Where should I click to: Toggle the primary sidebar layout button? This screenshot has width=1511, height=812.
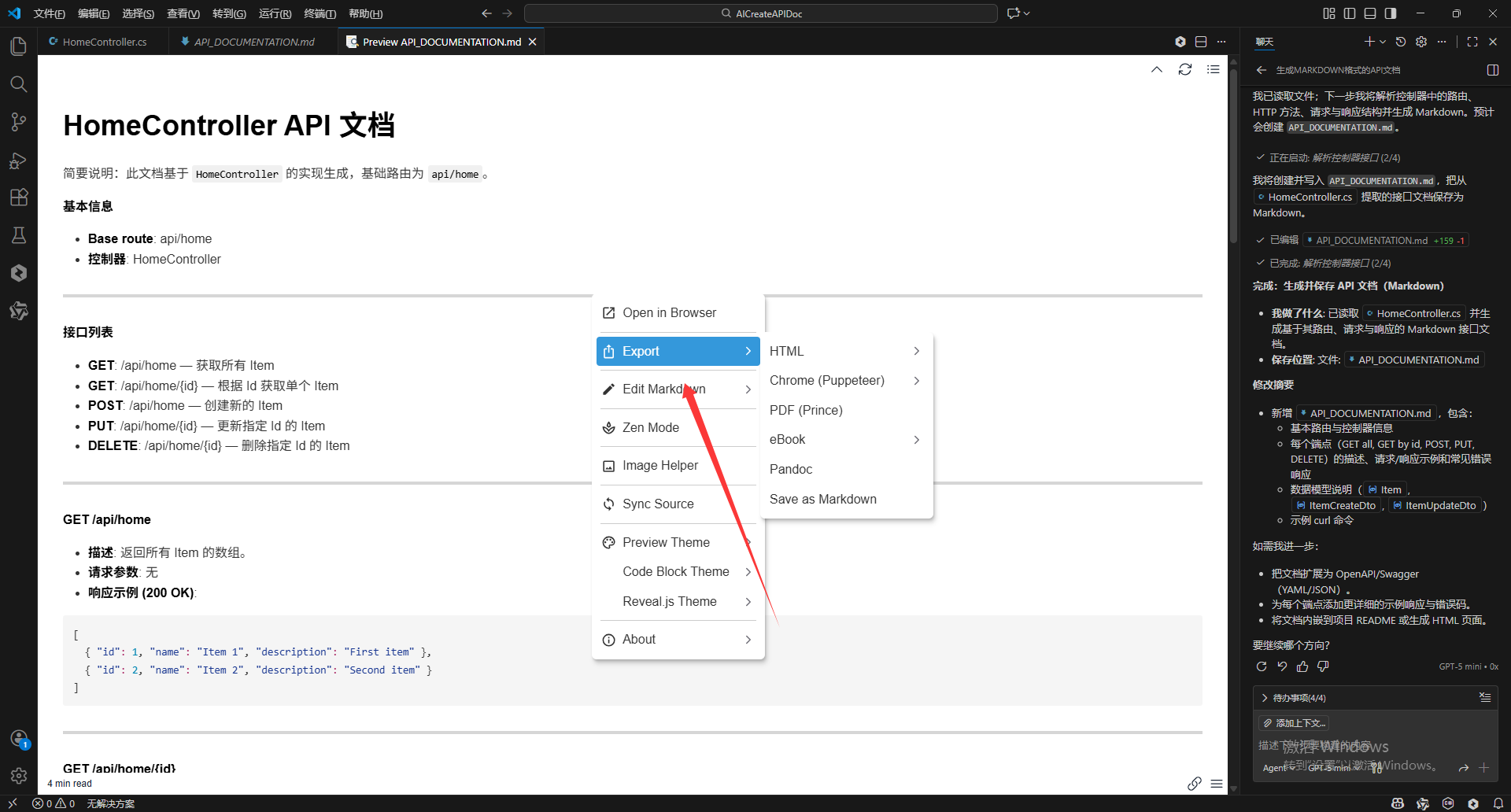(1350, 13)
